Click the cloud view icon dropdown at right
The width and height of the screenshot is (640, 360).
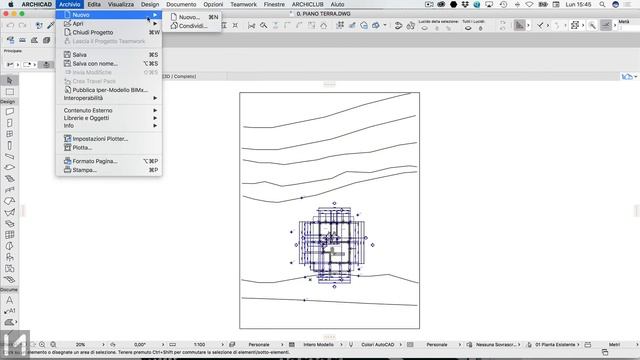pyautogui.click(x=629, y=76)
